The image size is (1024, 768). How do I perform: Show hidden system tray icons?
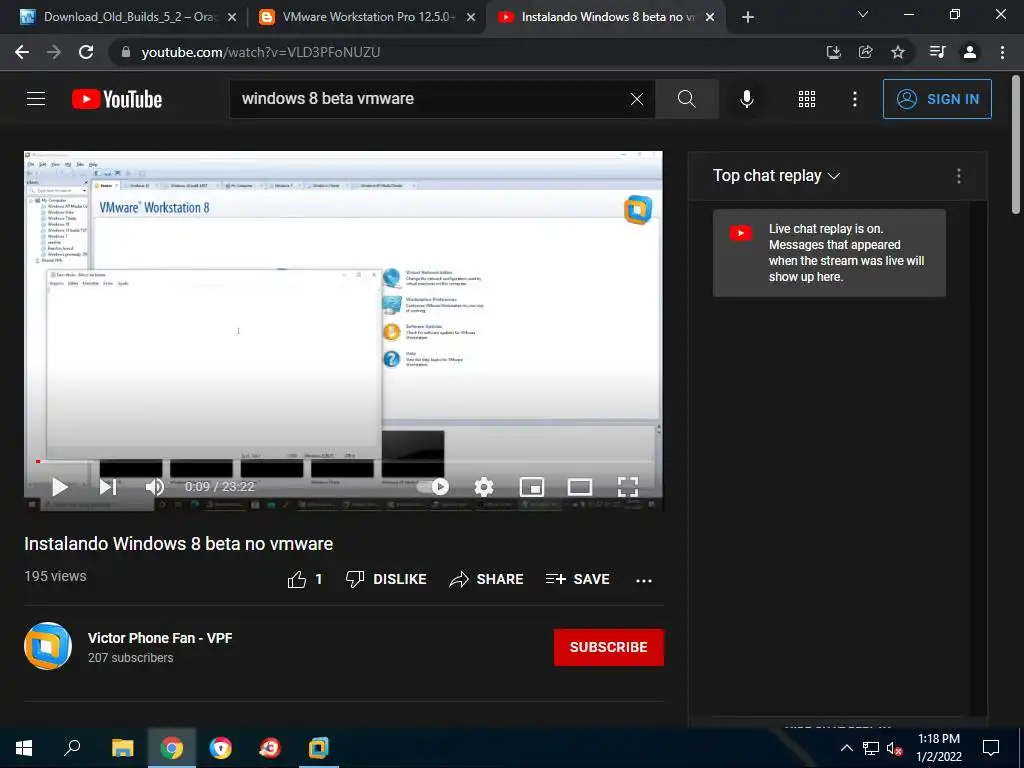[846, 748]
